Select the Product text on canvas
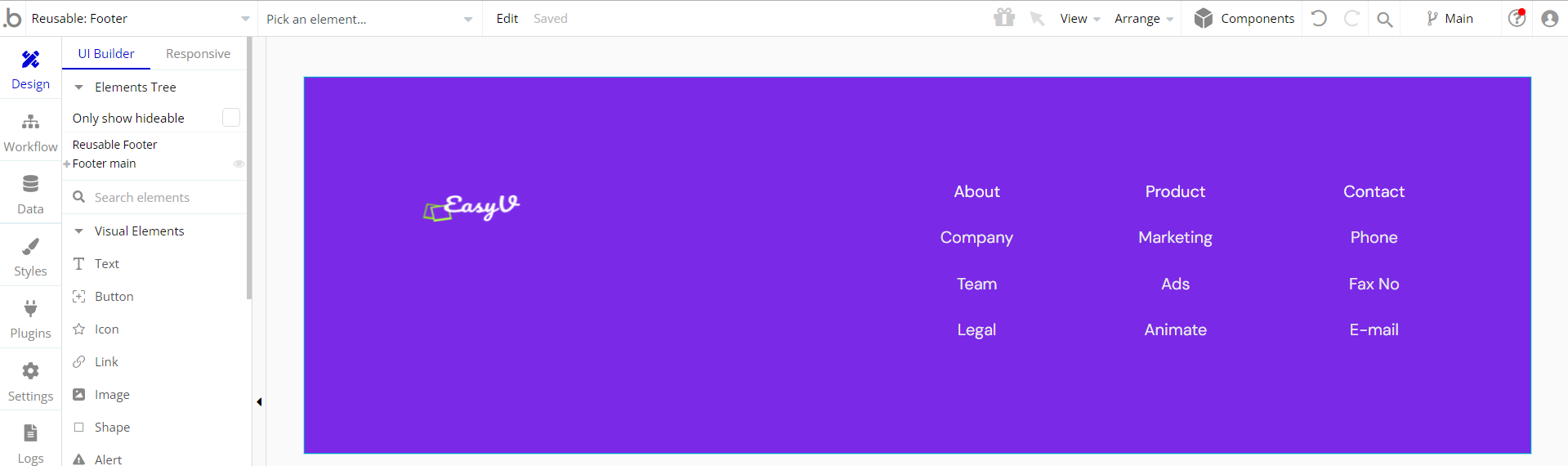Viewport: 1568px width, 466px height. 1175,191
